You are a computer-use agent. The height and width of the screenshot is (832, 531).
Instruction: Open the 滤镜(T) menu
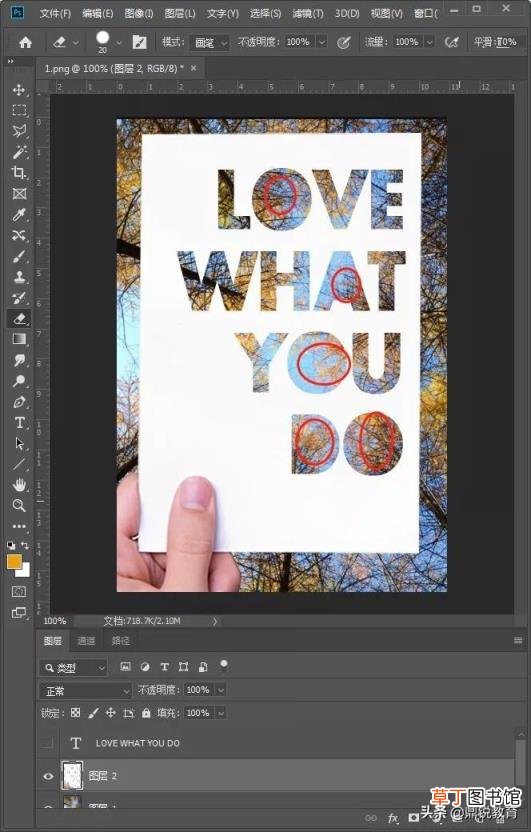pos(308,13)
